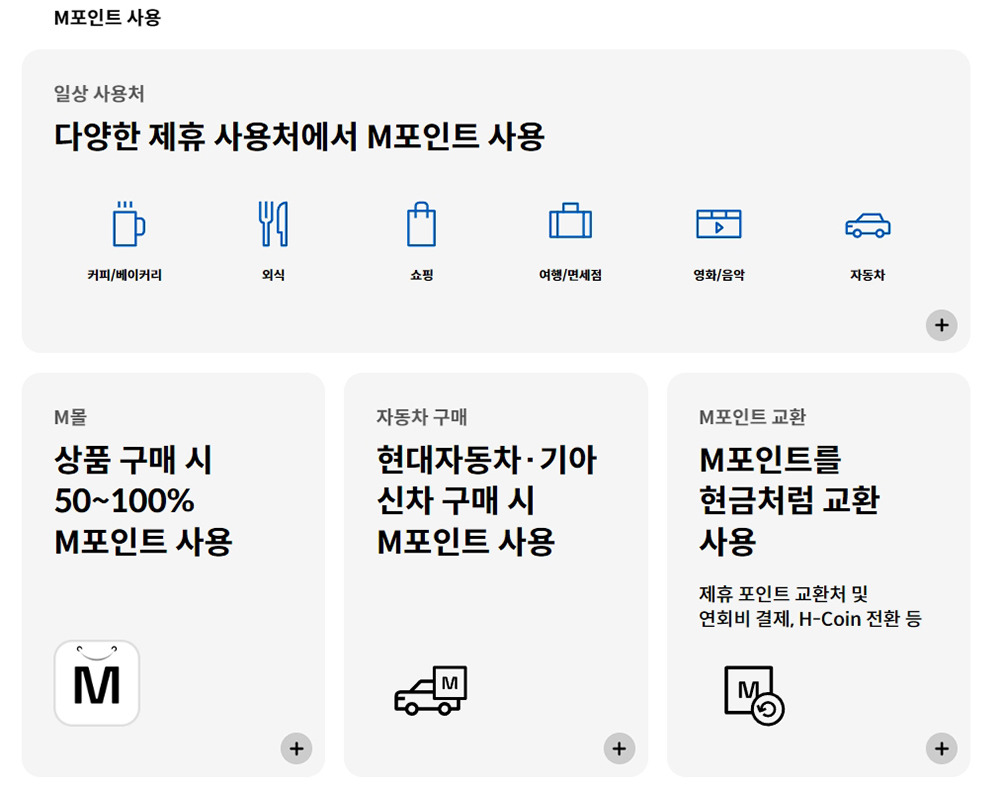1000x808 pixels.
Task: Open the 쇼핑 category label
Action: point(422,275)
